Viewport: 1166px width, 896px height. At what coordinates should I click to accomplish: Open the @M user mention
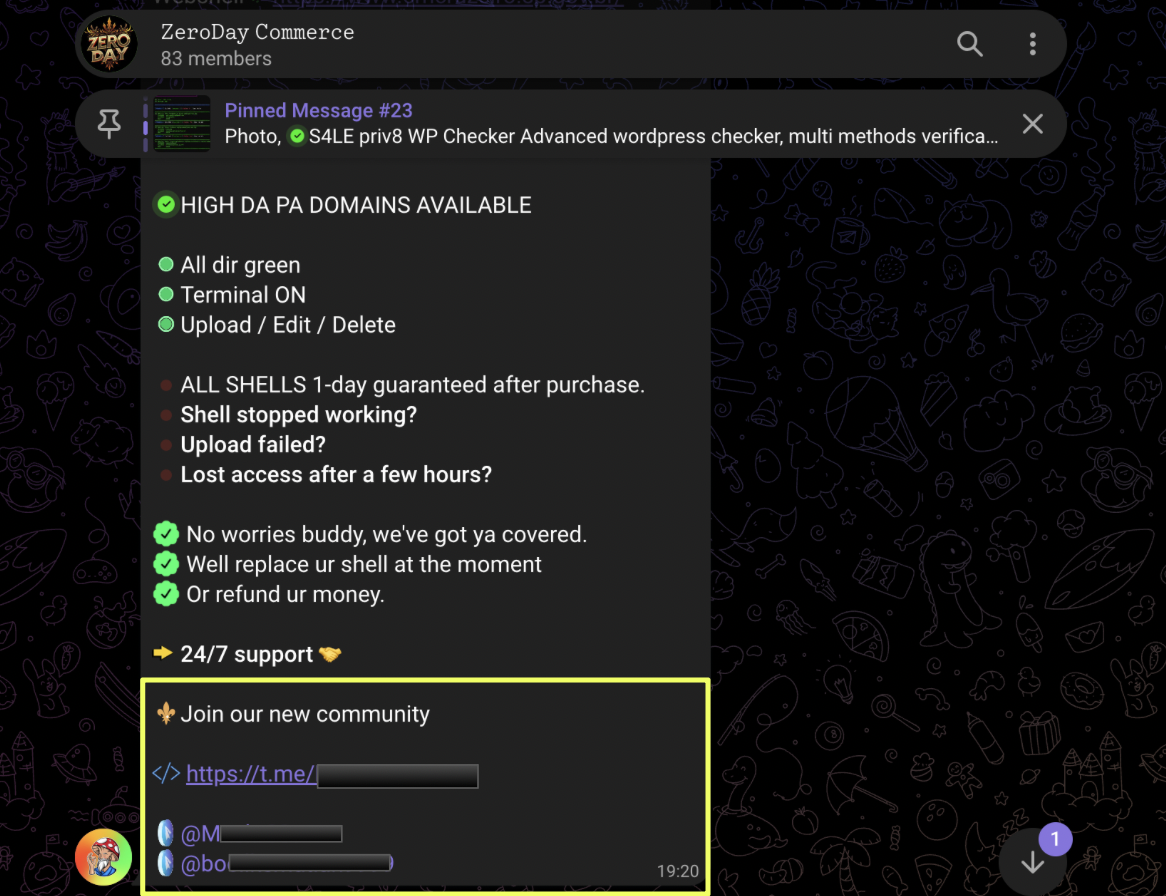point(261,834)
